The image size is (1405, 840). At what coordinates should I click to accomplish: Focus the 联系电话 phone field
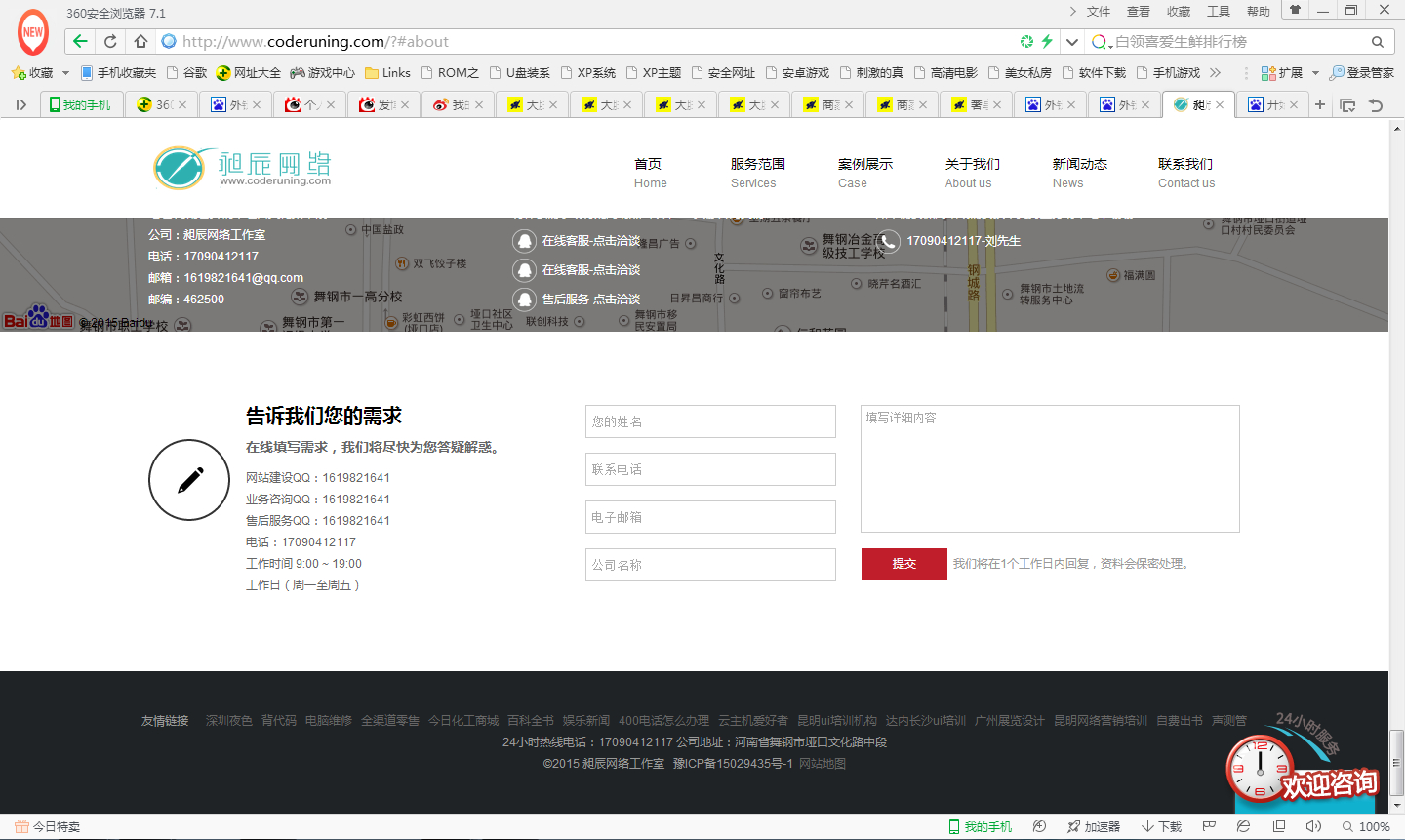coord(710,469)
